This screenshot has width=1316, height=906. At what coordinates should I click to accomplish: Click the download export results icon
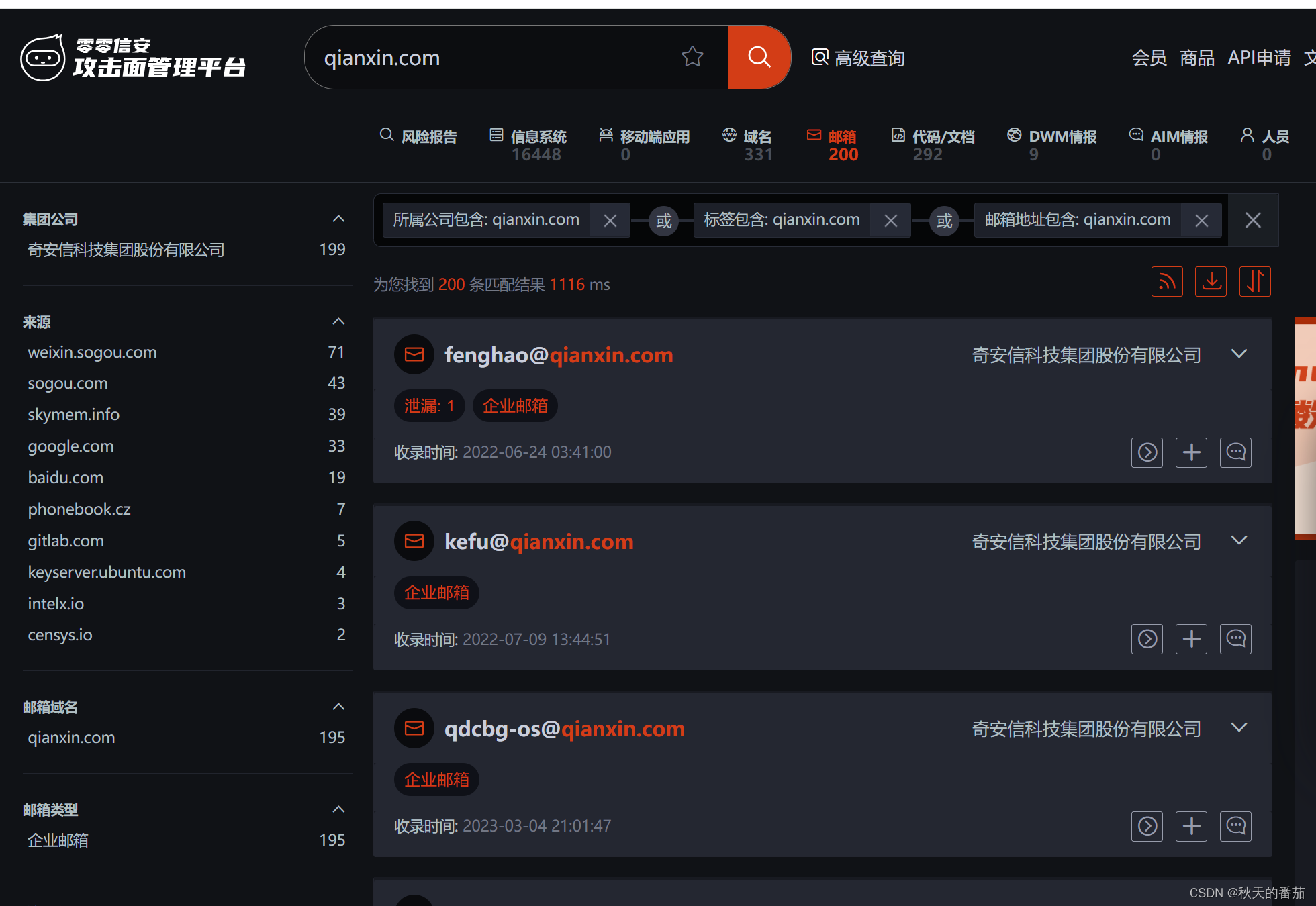1211,281
